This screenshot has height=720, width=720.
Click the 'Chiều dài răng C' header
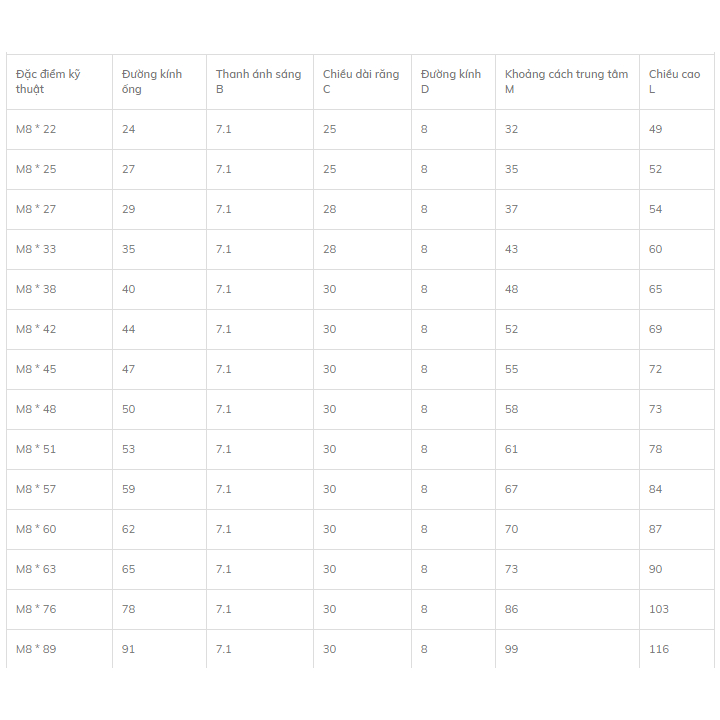point(361,81)
